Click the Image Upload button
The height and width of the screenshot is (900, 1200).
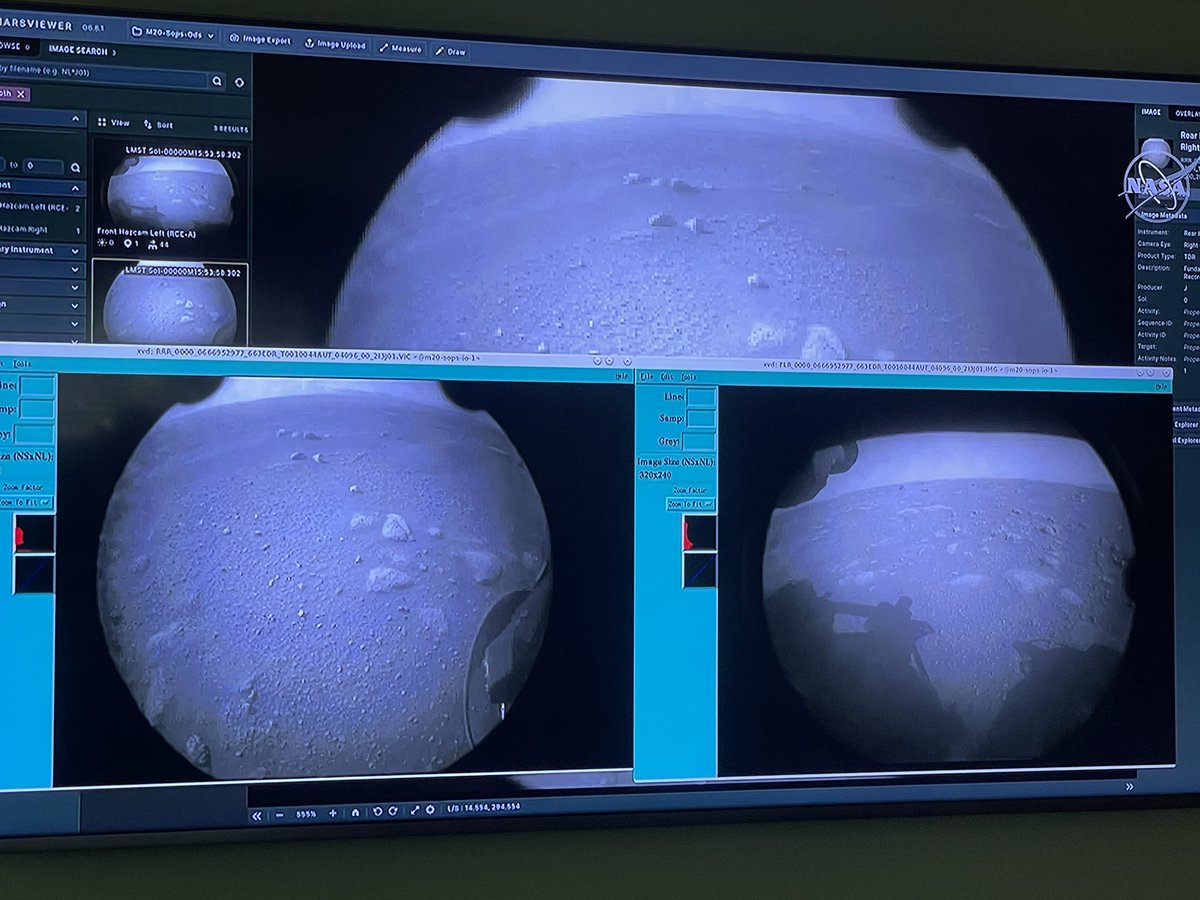click(335, 44)
